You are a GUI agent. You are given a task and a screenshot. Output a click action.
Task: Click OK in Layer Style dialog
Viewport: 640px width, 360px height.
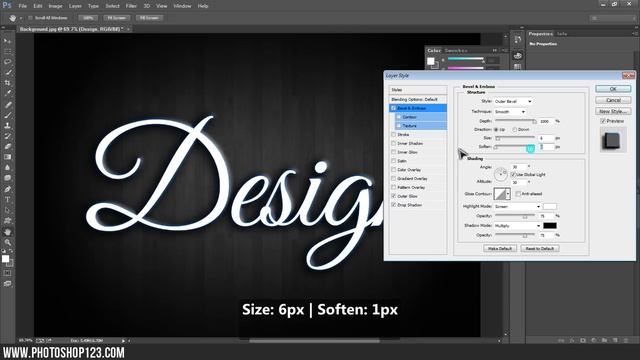pyautogui.click(x=613, y=89)
